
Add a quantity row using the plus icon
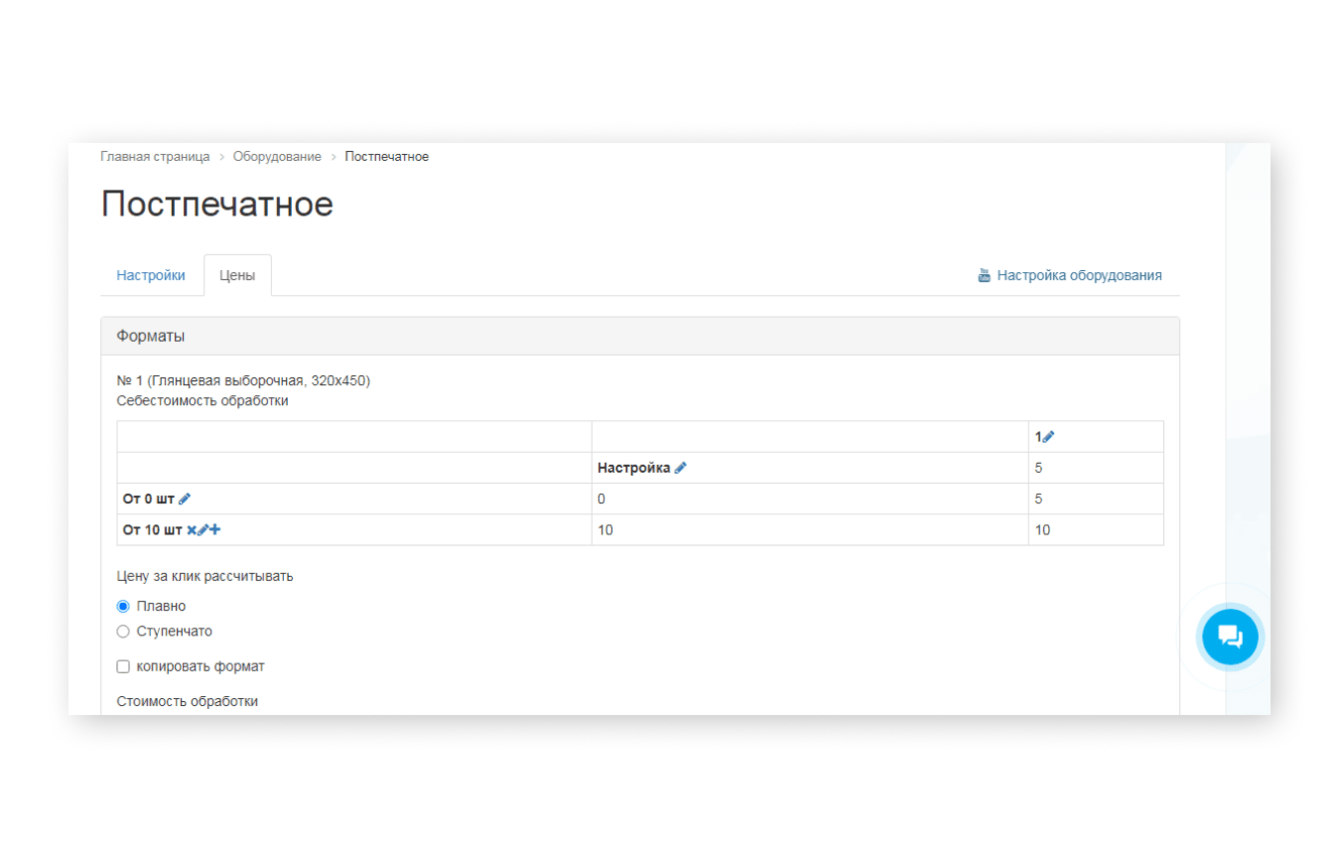point(215,530)
